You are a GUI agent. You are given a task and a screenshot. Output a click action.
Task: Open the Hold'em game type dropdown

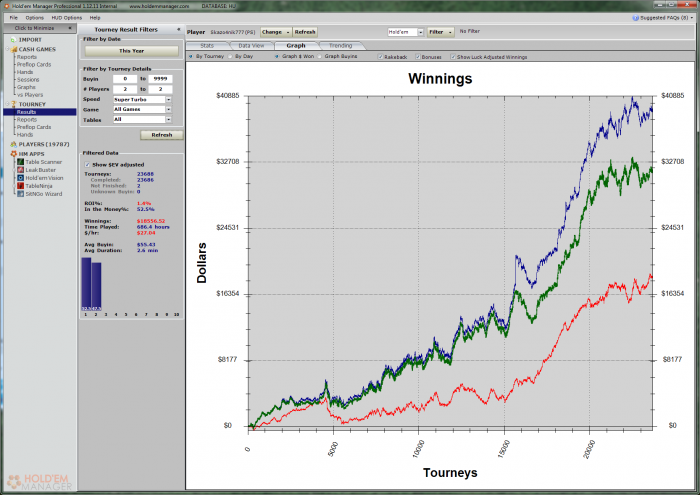[x=405, y=32]
